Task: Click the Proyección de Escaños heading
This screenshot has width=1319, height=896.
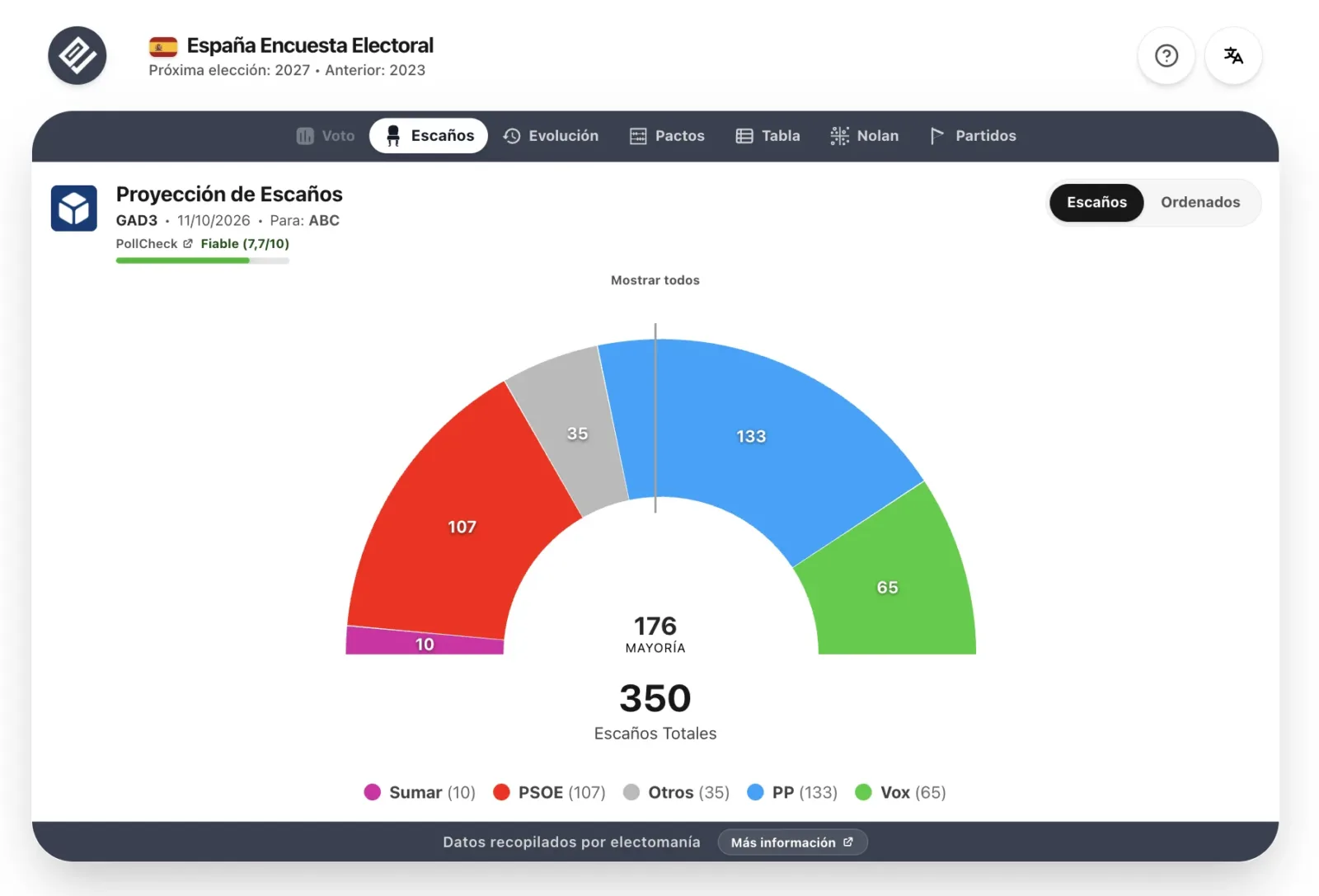Action: coord(229,195)
